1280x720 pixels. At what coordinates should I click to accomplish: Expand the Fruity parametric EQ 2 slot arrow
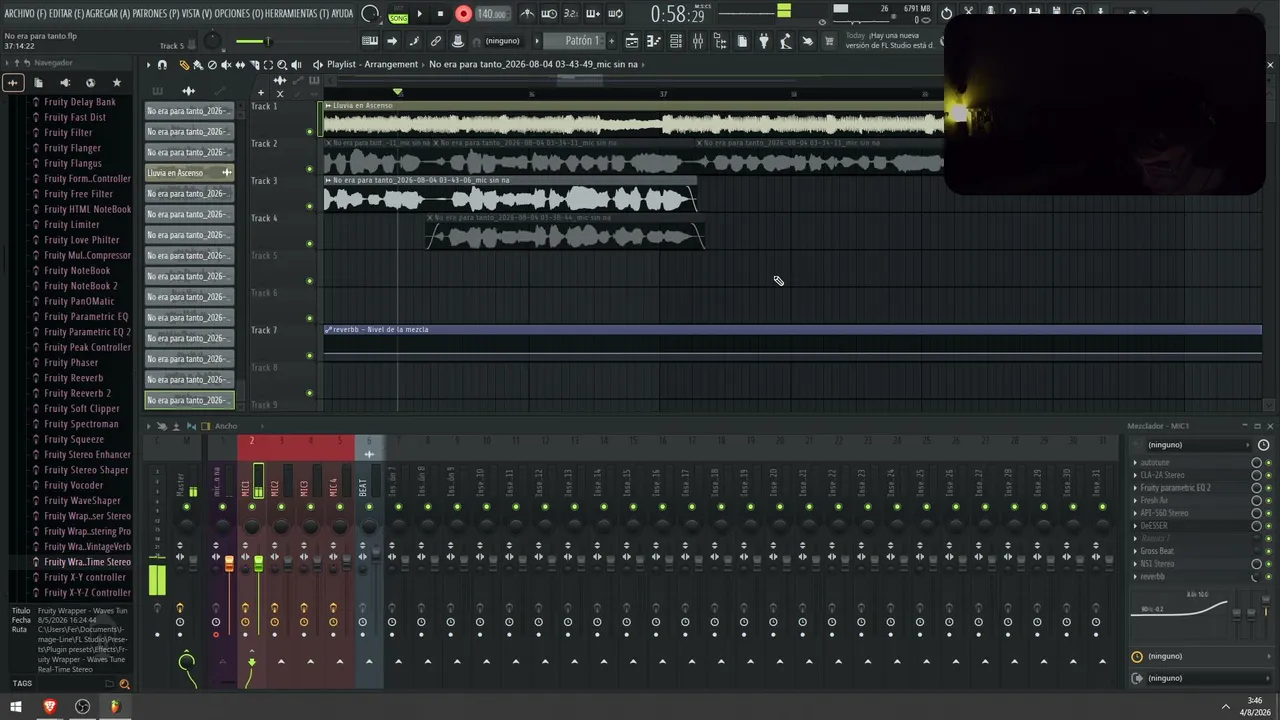1135,488
